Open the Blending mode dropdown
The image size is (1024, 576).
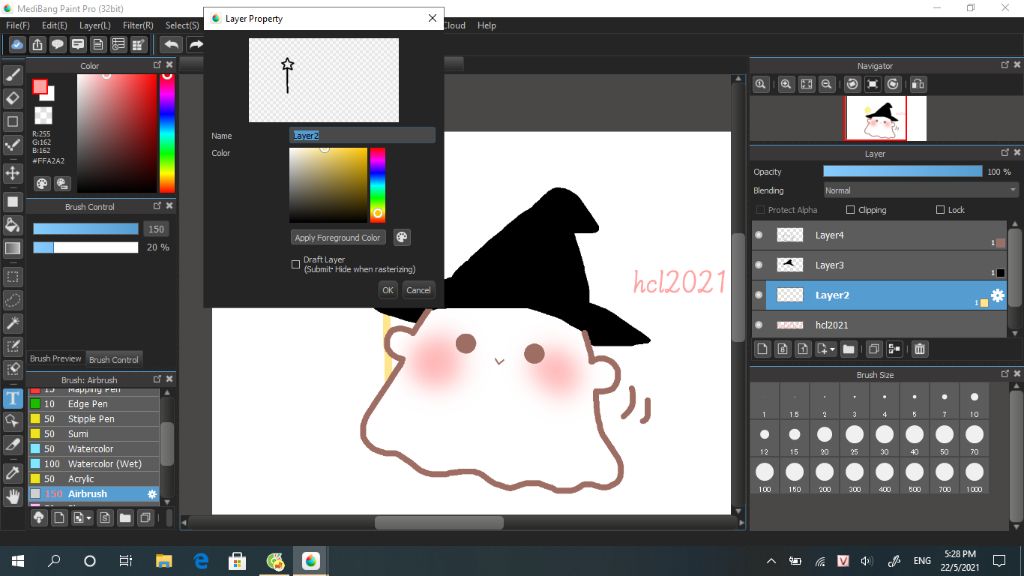920,191
